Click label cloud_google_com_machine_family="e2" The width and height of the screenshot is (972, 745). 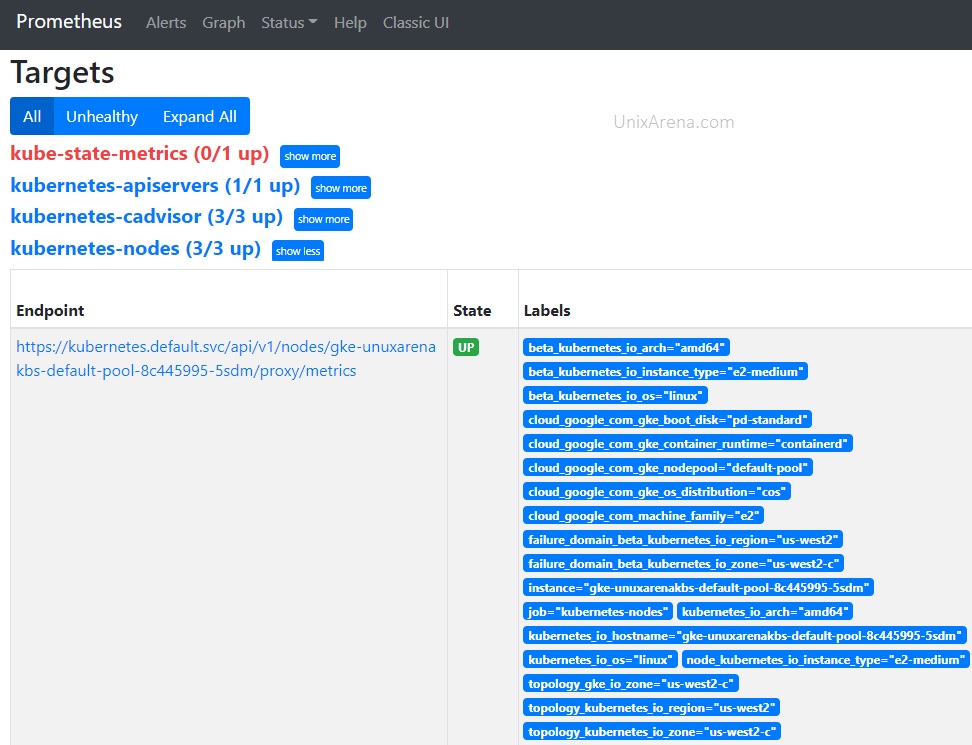(643, 516)
